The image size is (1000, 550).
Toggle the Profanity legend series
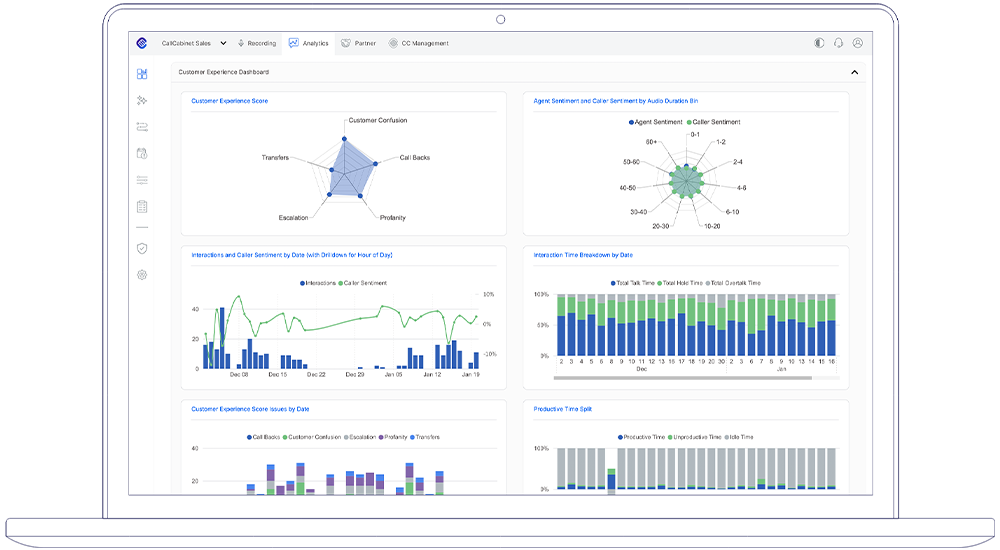point(392,437)
